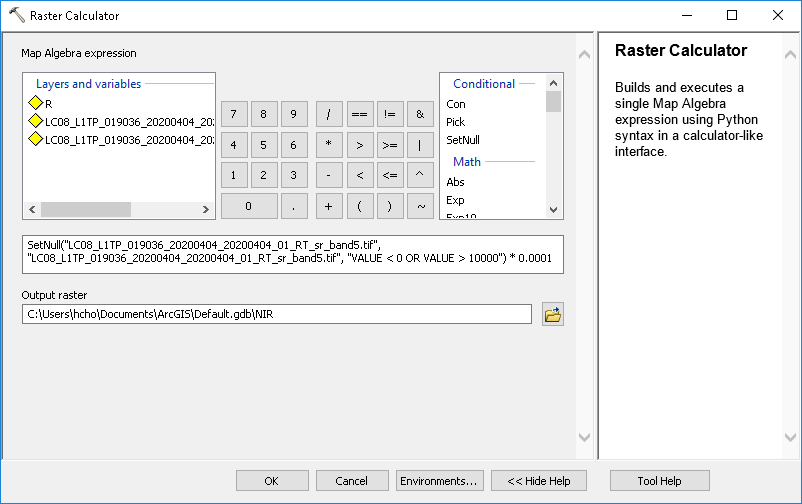This screenshot has height=504, width=802.
Task: Pick the Abs function under Math
Action: 456,182
